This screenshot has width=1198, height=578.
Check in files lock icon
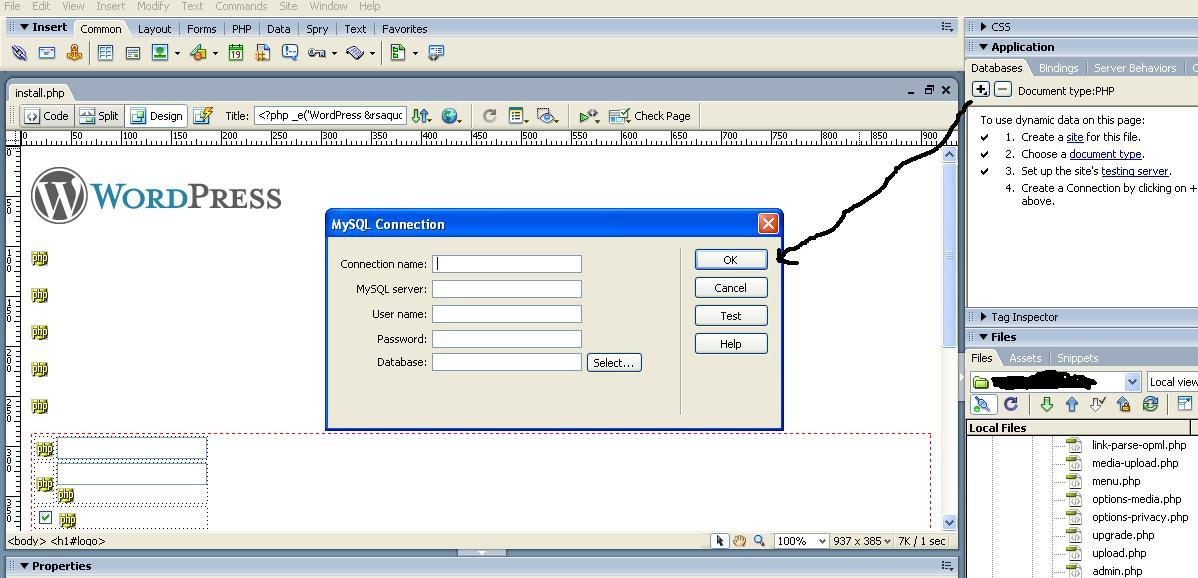pos(1123,404)
